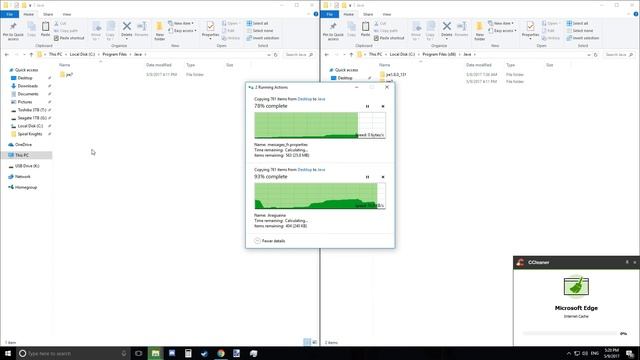Cancel the 93% complete copy operation
The image size is (640, 360).
coord(383,177)
